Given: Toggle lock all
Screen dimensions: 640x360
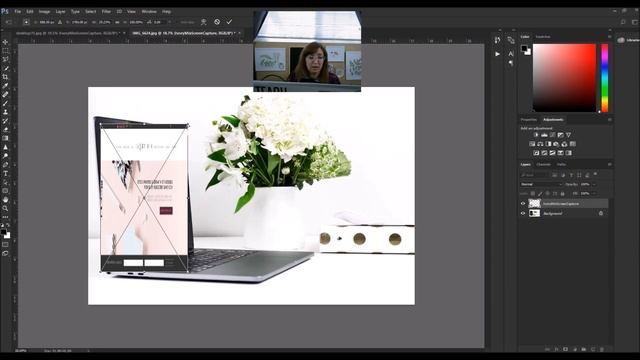Looking at the screenshot, I should pos(563,193).
